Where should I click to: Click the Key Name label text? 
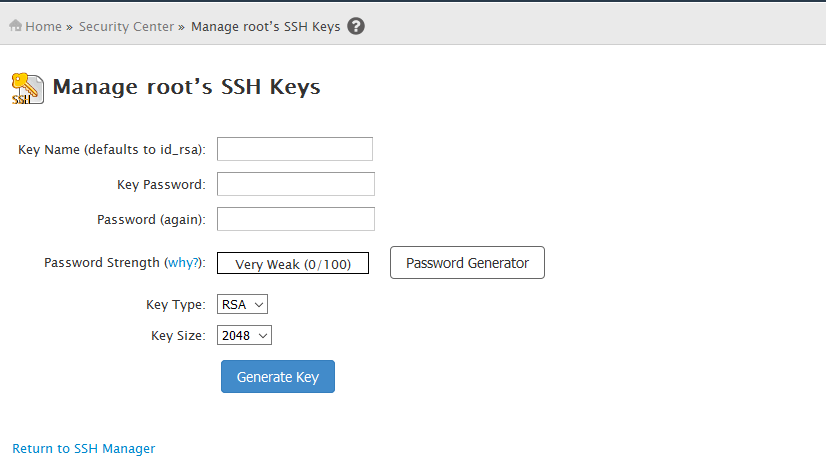coord(111,150)
